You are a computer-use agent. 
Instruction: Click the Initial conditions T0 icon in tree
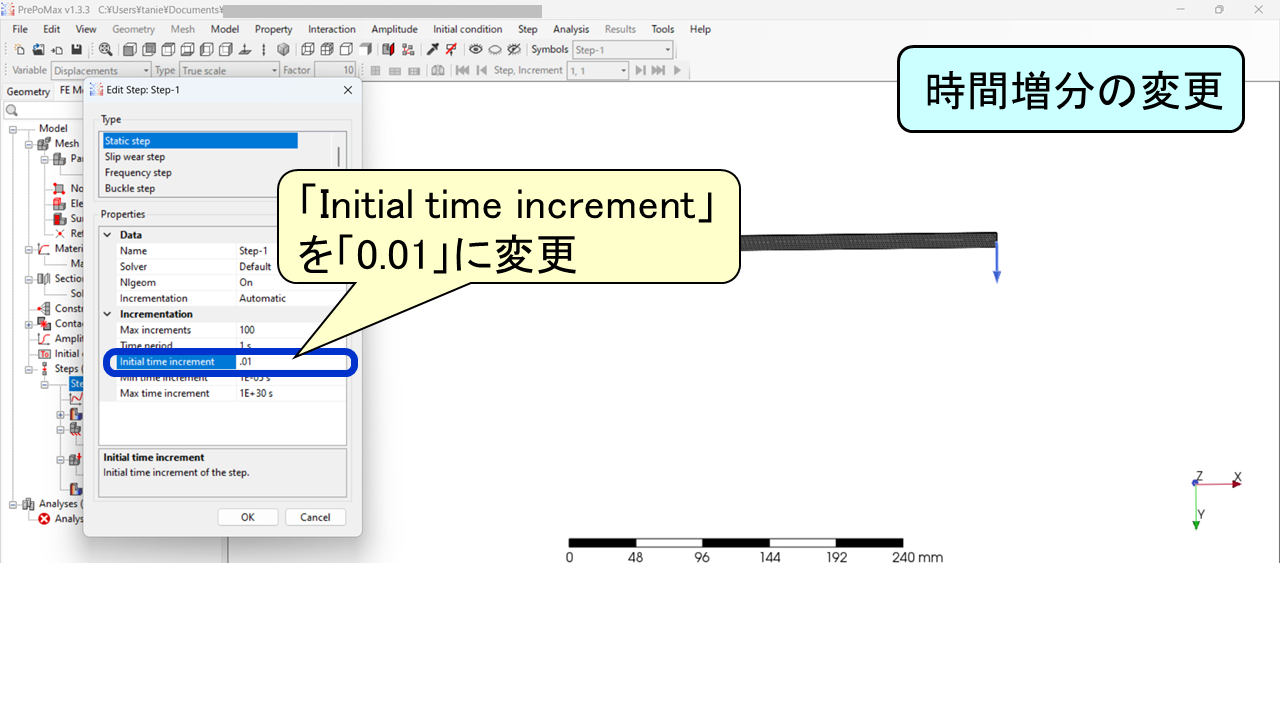tap(43, 353)
